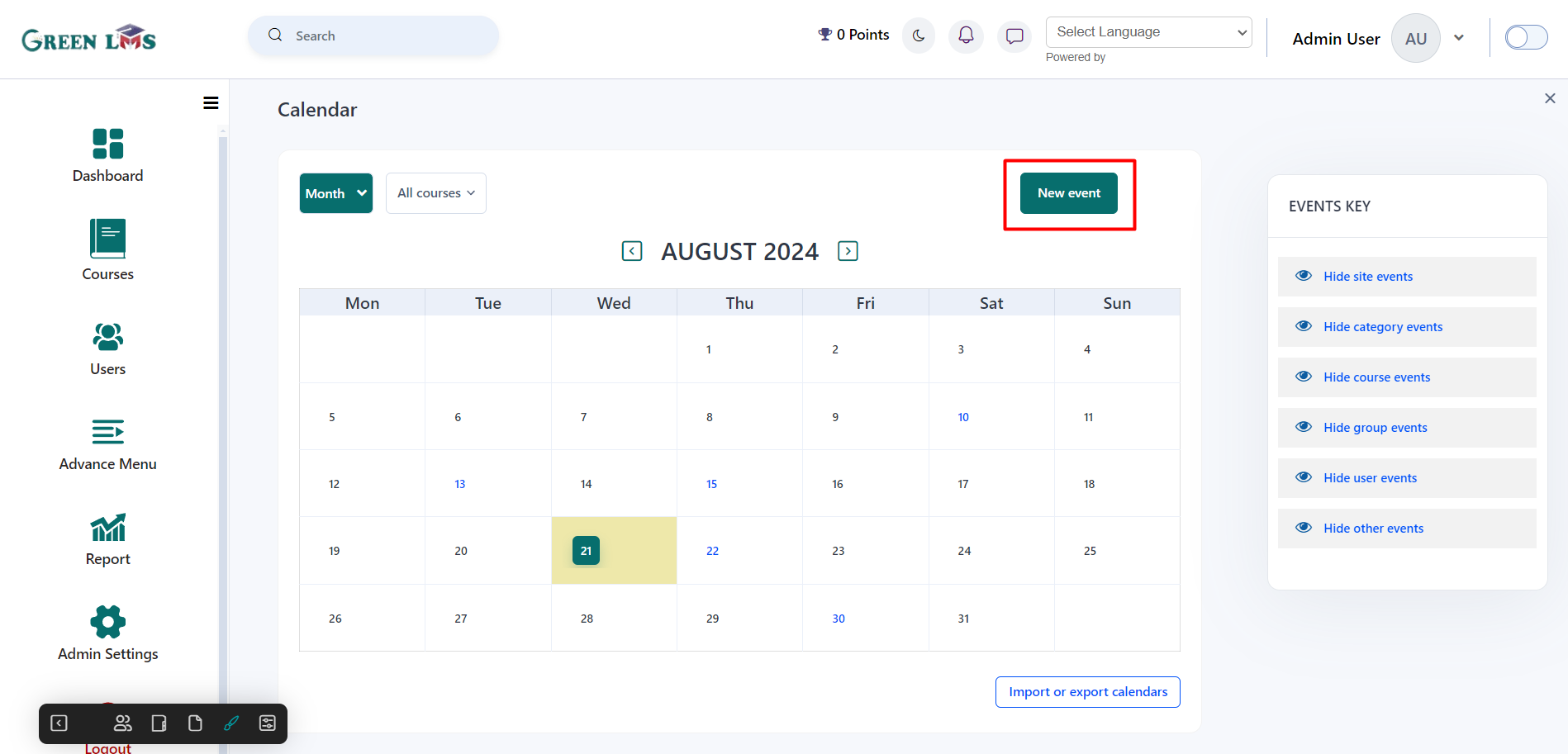Open August 15 day link
Viewport: 1568px width, 754px height.
tap(711, 484)
